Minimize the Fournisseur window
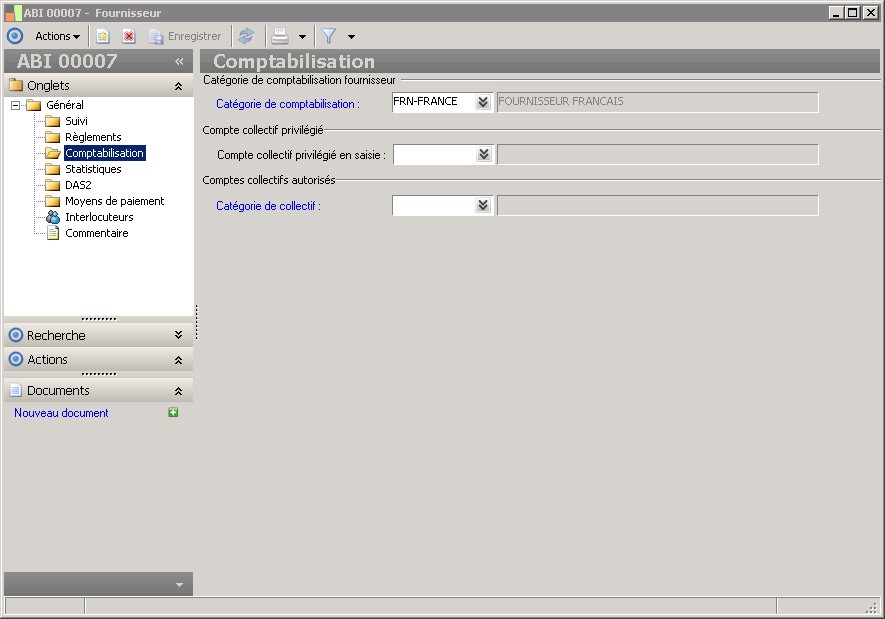This screenshot has height=619, width=885. click(836, 12)
